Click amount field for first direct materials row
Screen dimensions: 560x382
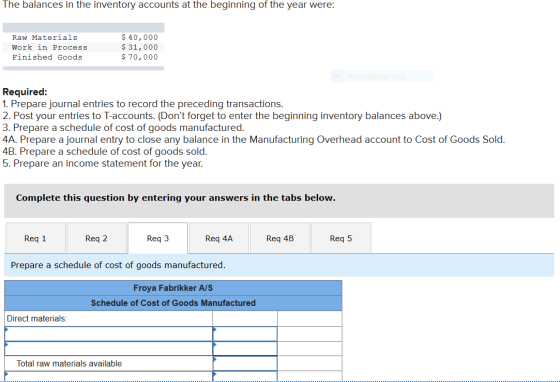pos(245,334)
